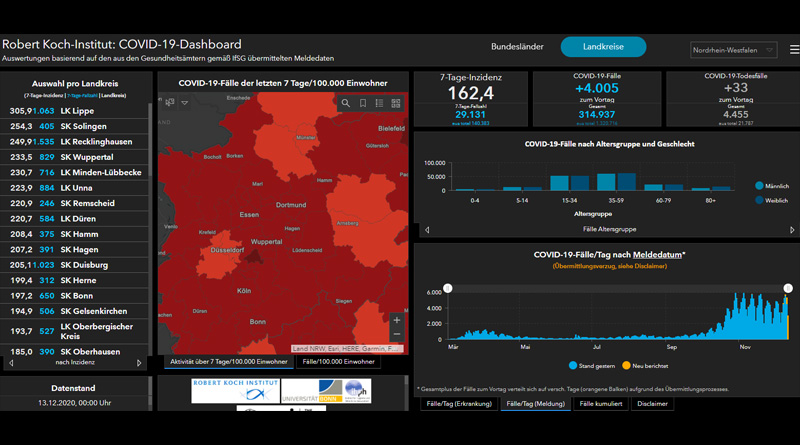Select SK Hagen row
The height and width of the screenshot is (445, 800).
[x=74, y=250]
